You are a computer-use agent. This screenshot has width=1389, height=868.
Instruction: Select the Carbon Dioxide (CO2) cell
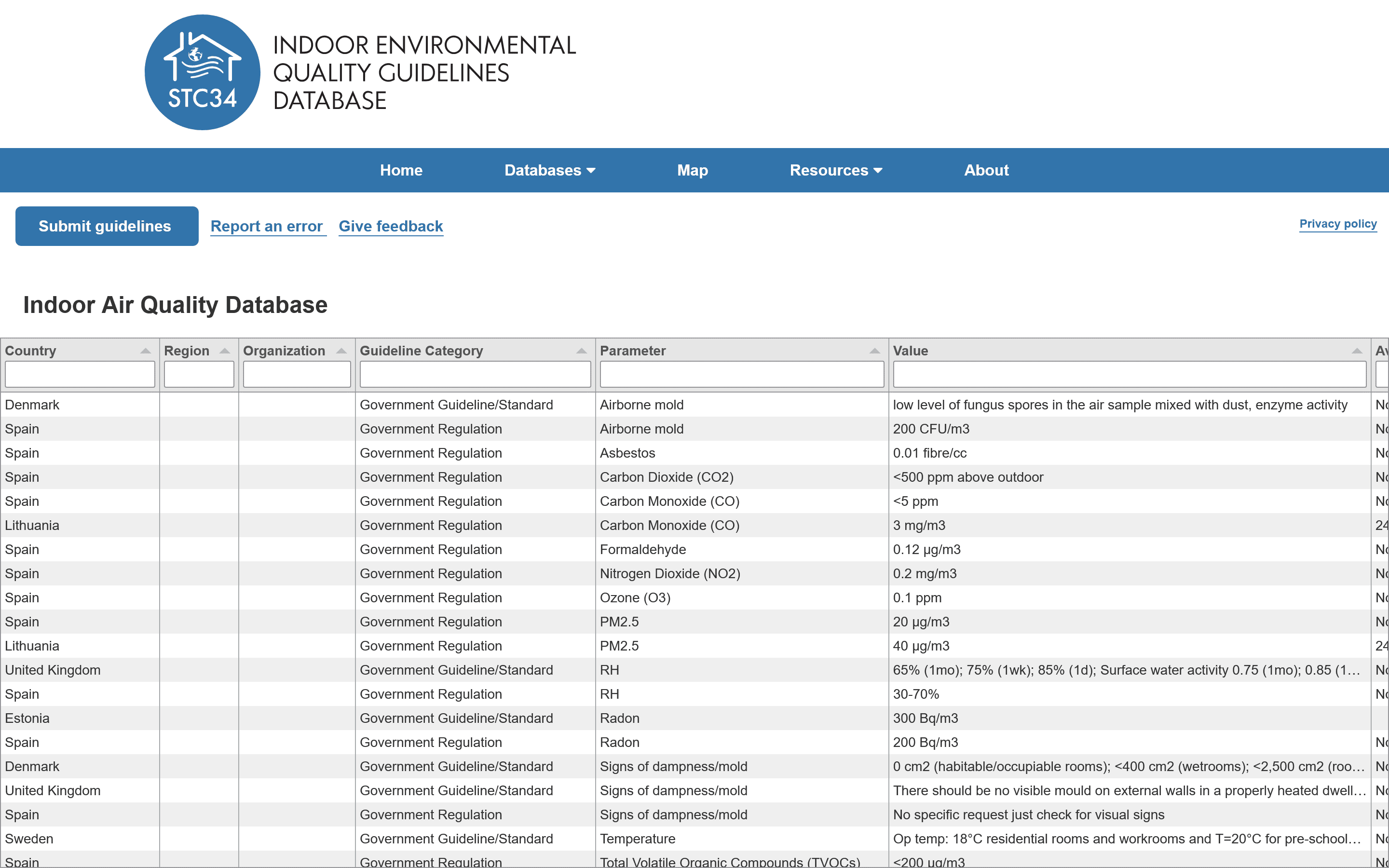742,477
